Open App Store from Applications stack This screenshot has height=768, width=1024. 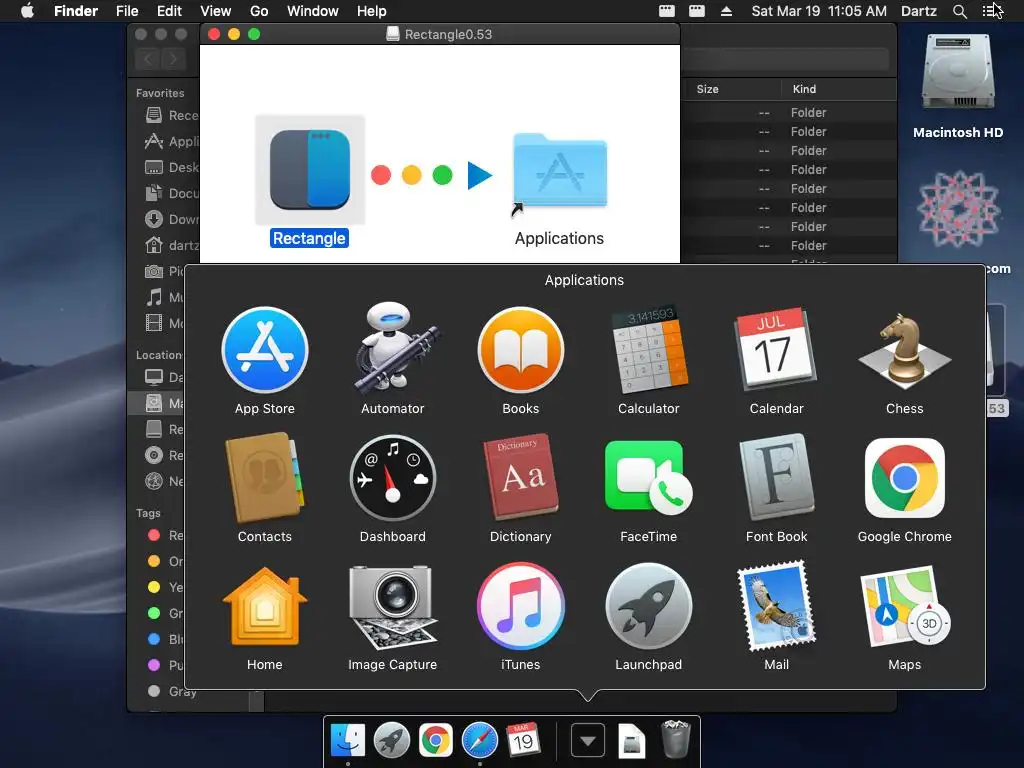coord(264,350)
